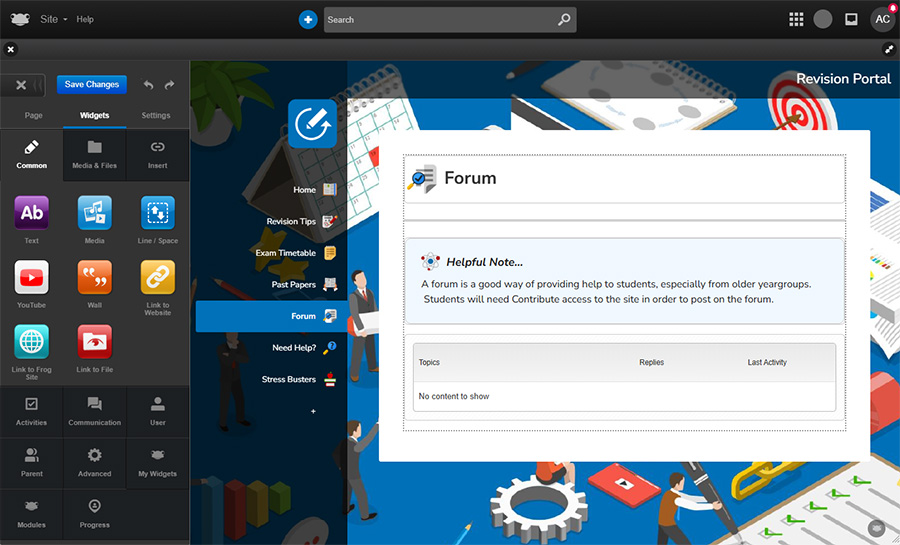Choose the Link to Website widget
The image size is (900, 545).
coord(157,277)
